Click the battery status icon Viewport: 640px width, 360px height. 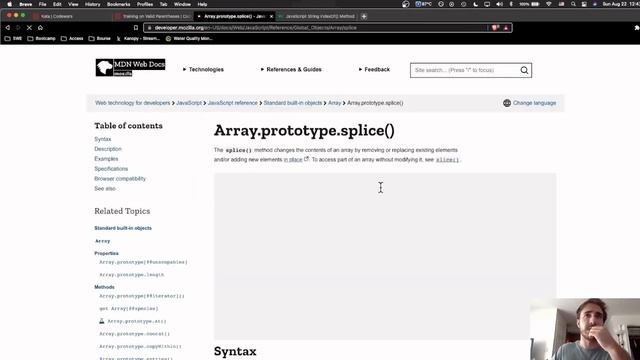[x=535, y=4]
